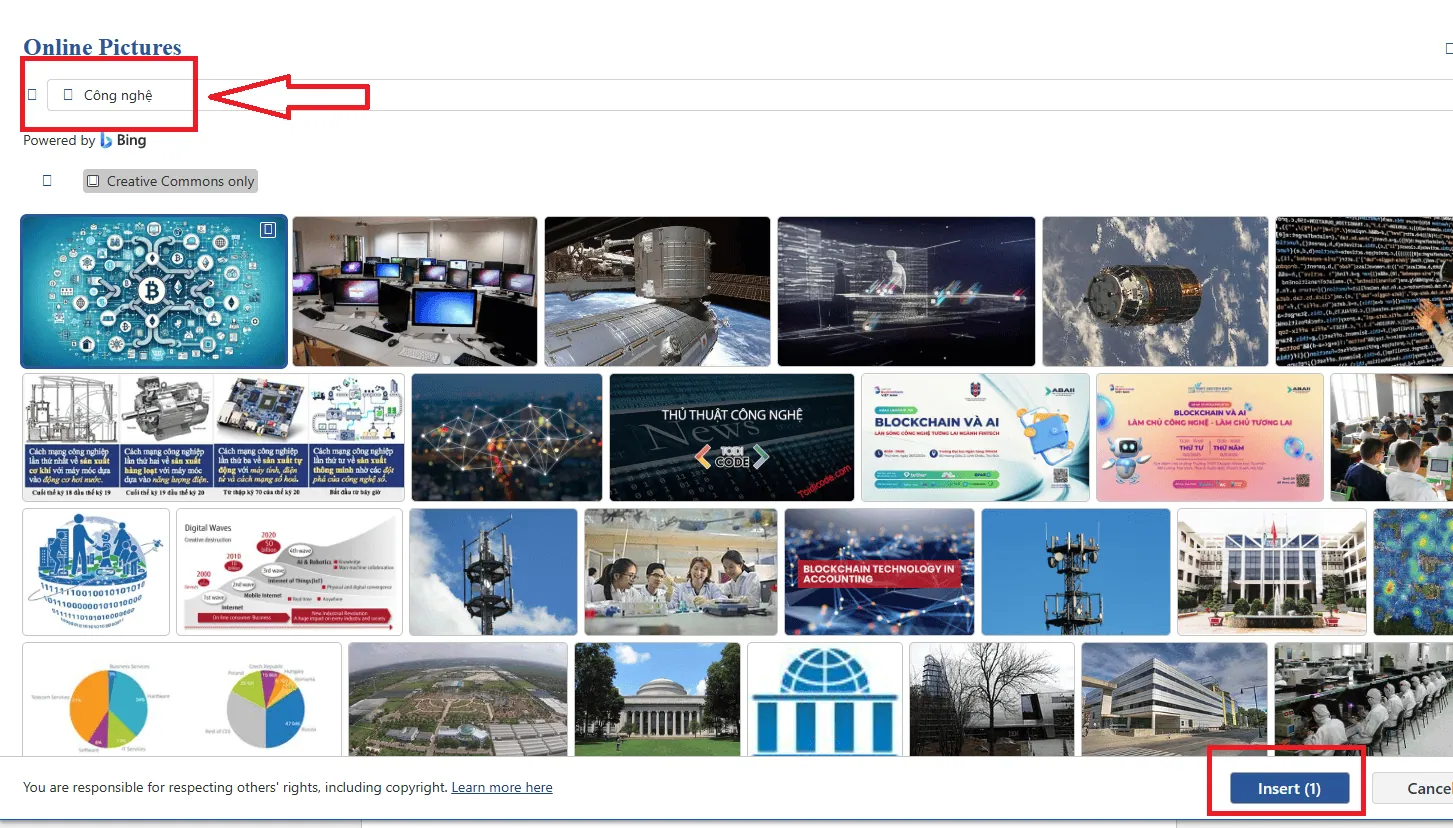Select the cell tower against clear blue sky
The image size is (1453, 828).
pyautogui.click(x=1075, y=572)
